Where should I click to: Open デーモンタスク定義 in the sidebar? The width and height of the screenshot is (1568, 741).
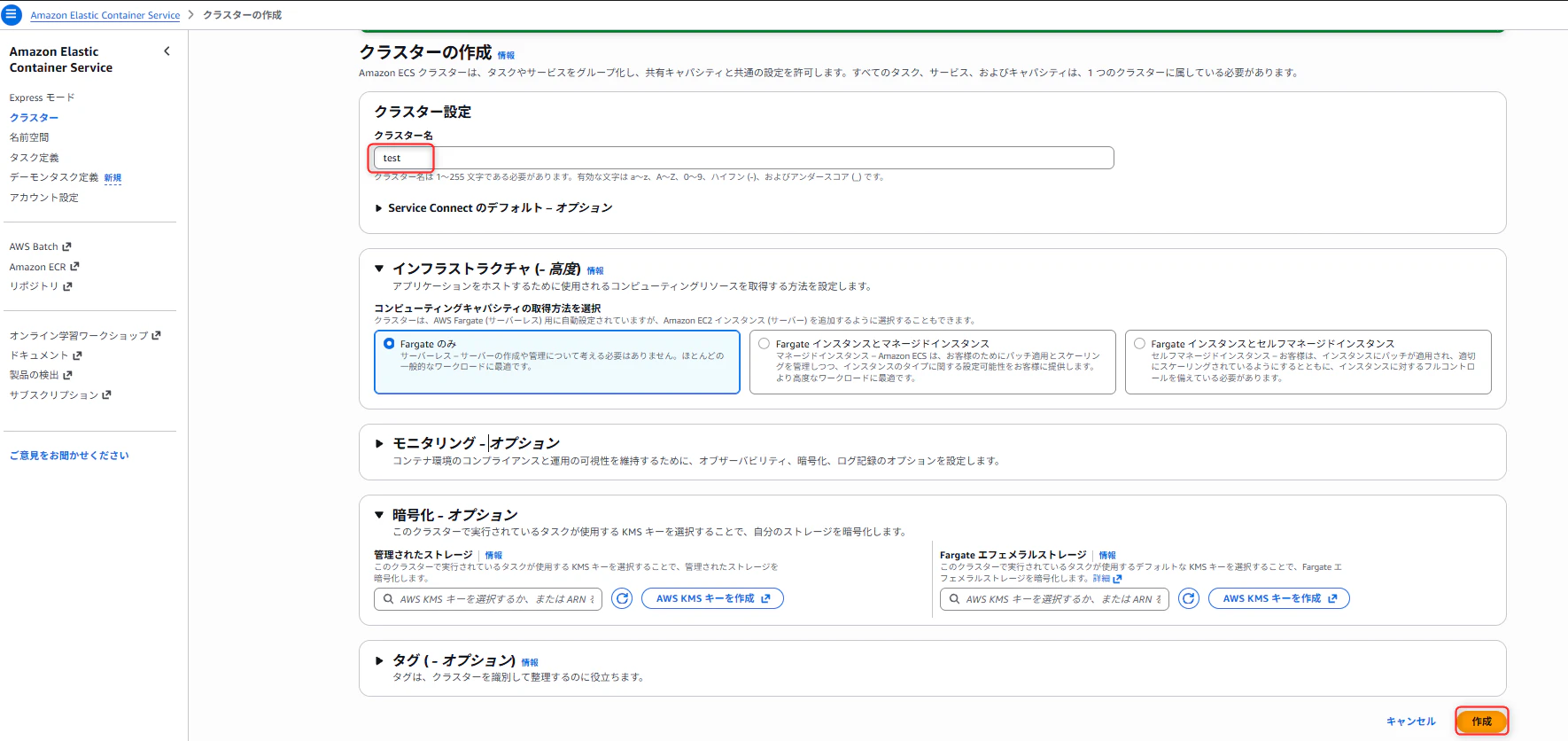[x=54, y=177]
